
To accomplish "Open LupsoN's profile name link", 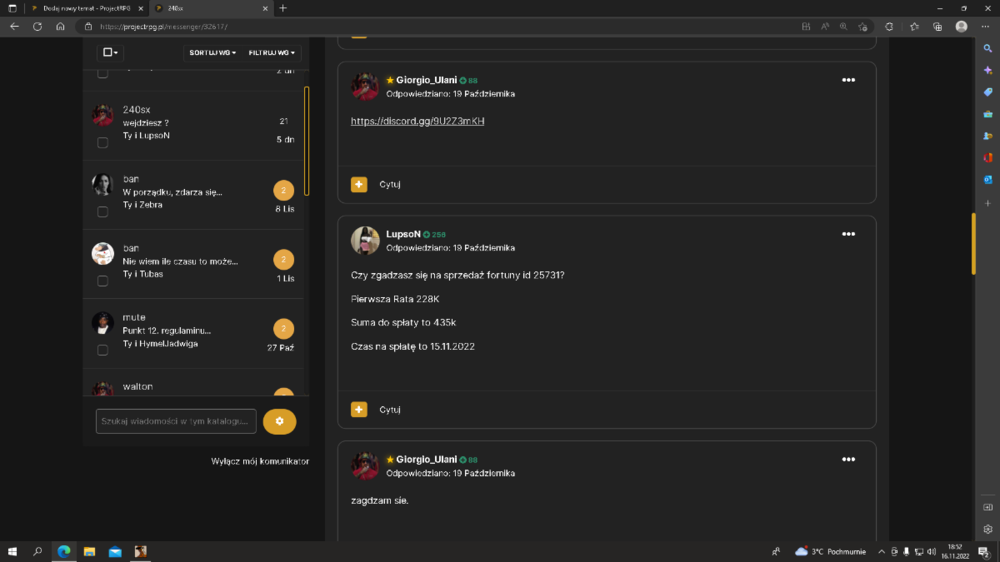I will (x=403, y=234).
